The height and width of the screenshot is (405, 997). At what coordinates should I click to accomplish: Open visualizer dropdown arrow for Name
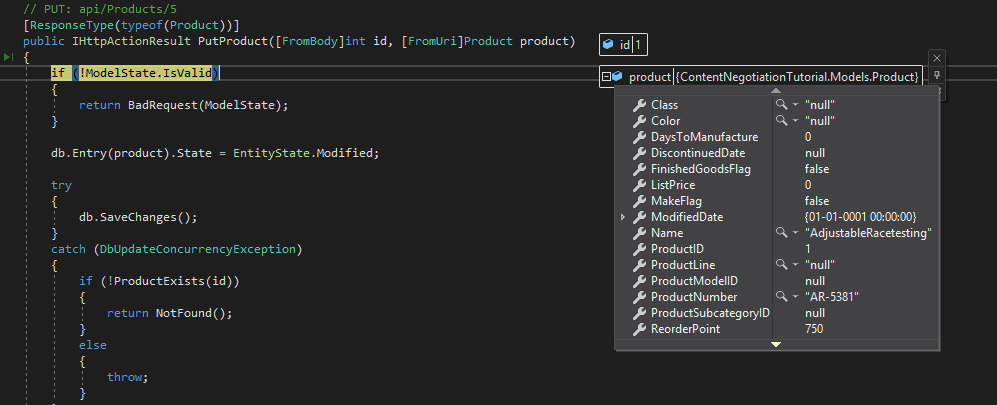pyautogui.click(x=794, y=233)
